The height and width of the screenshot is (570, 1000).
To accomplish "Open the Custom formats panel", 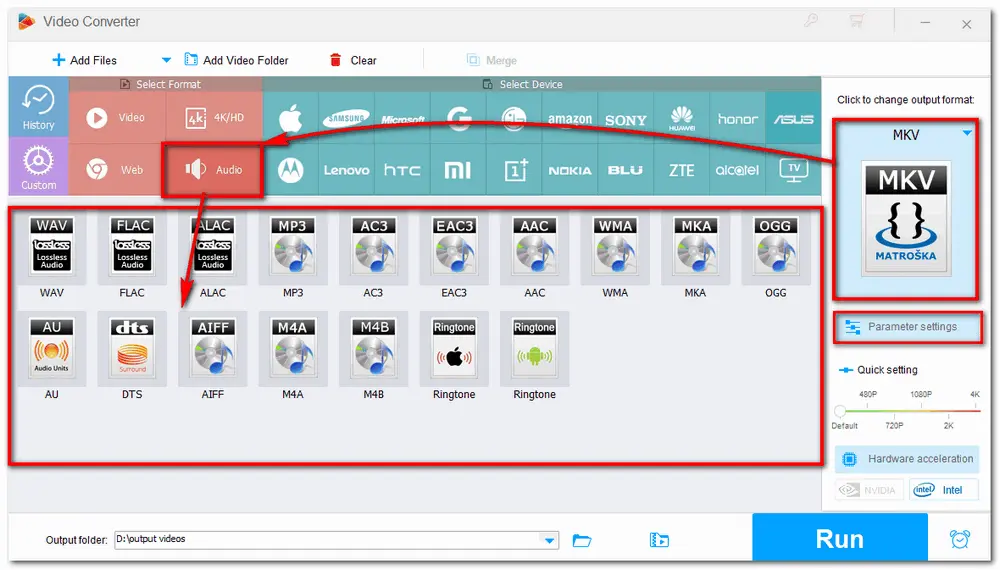I will (38, 166).
